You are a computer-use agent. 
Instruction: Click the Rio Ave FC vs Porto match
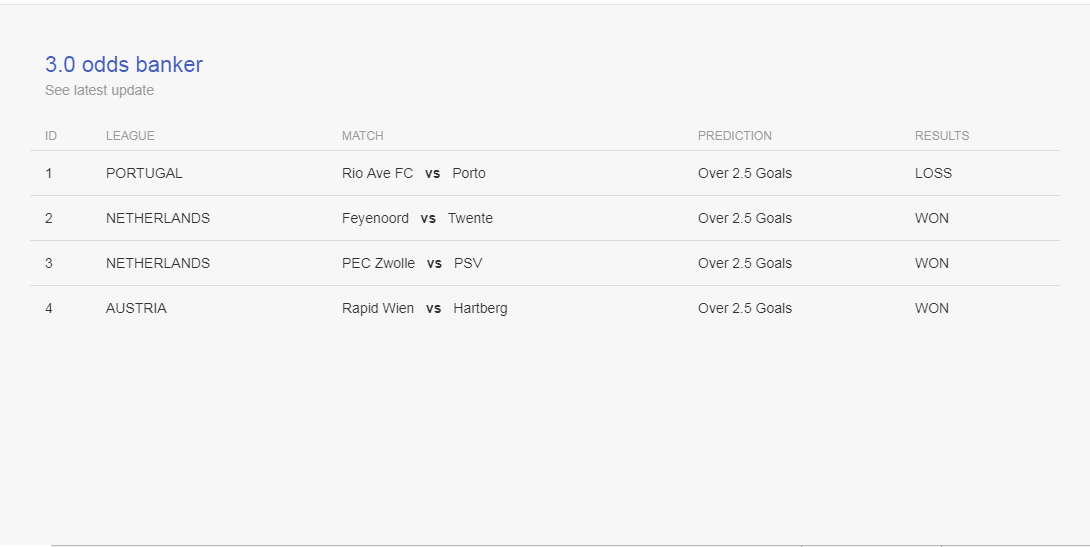coord(414,173)
